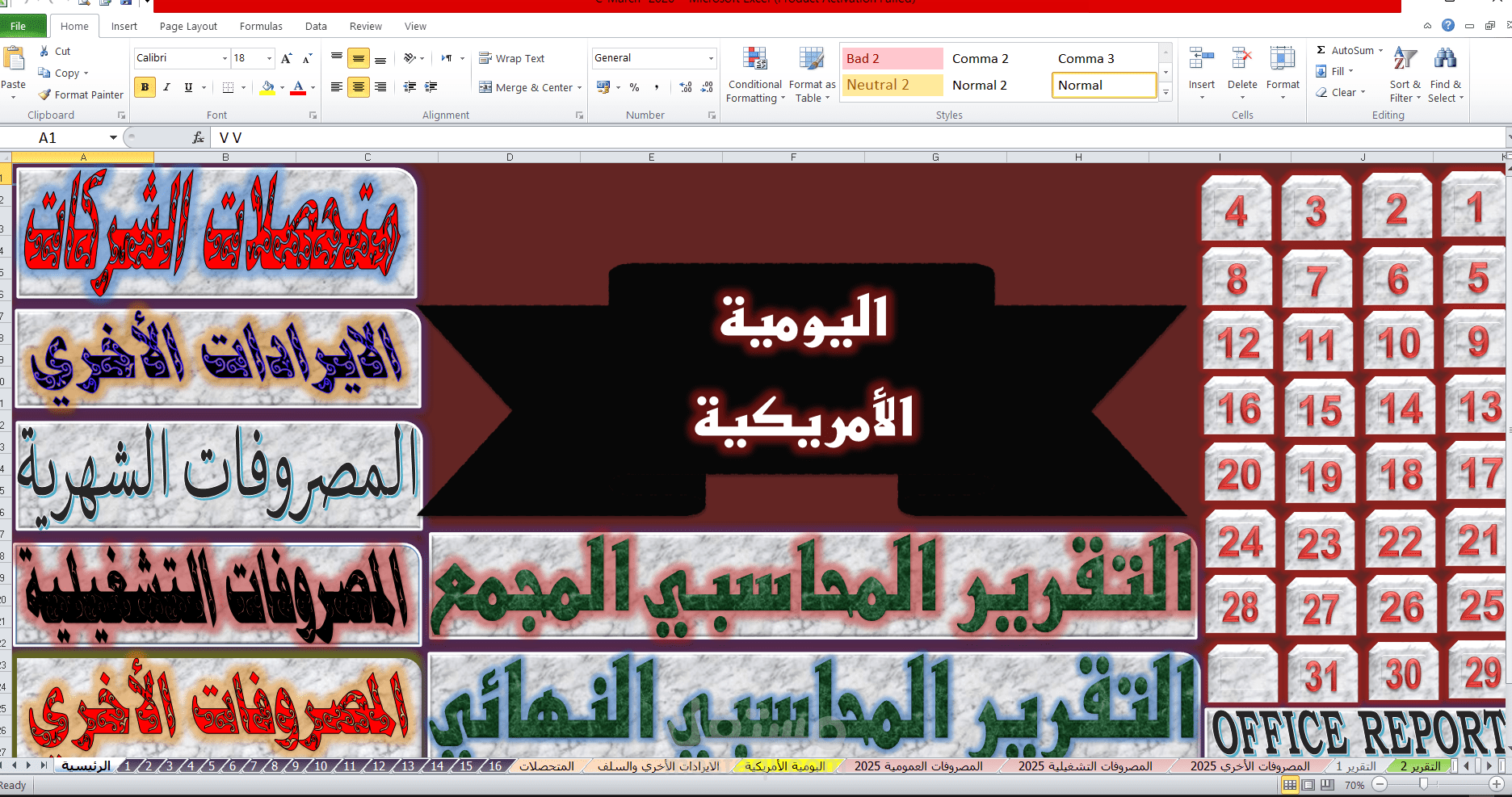
Task: Align text to the right
Action: click(x=380, y=87)
